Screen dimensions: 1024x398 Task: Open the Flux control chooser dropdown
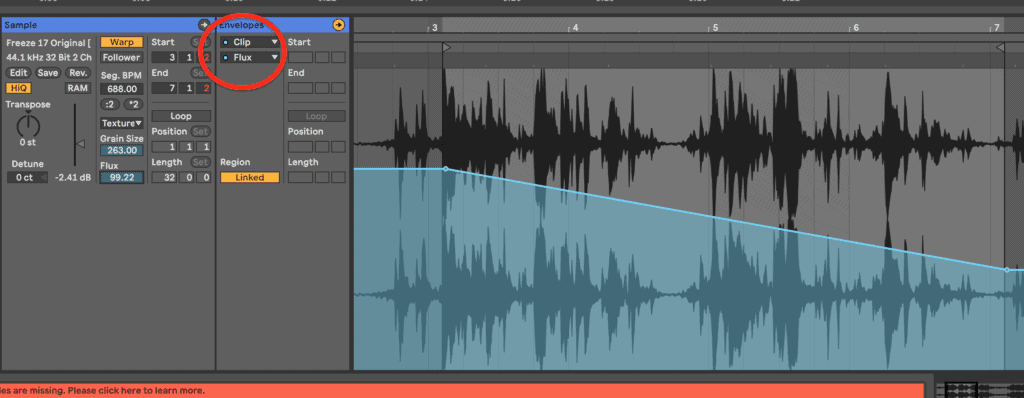click(x=249, y=58)
